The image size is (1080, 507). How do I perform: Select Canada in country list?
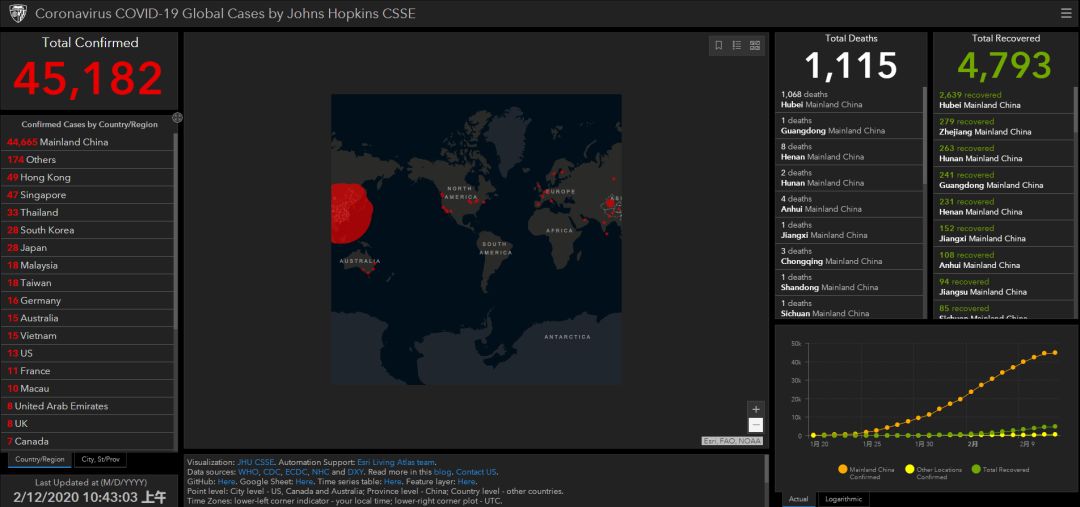click(87, 441)
